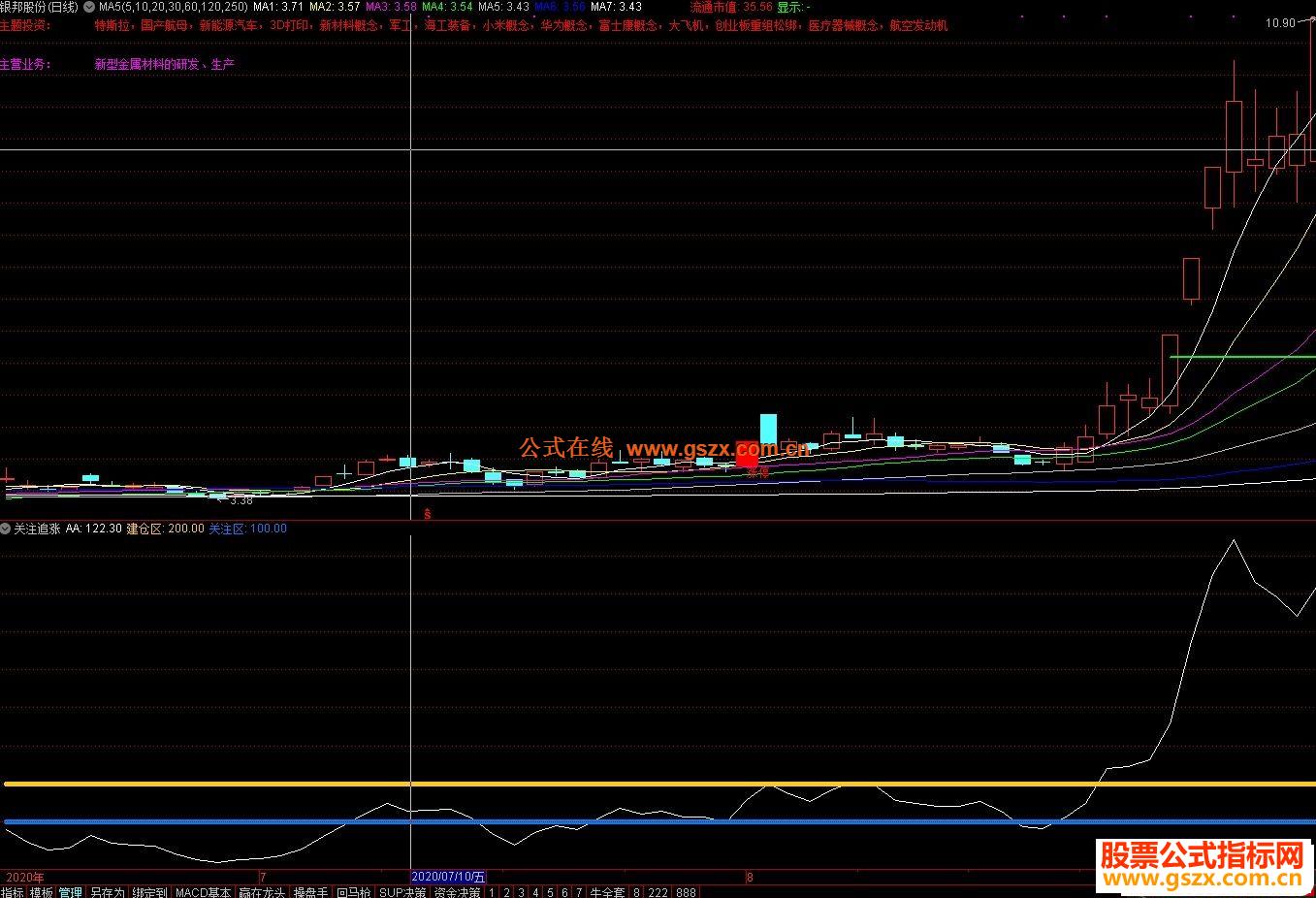Click the 3D打印 theme tag
The width and height of the screenshot is (1316, 898).
coord(289,26)
